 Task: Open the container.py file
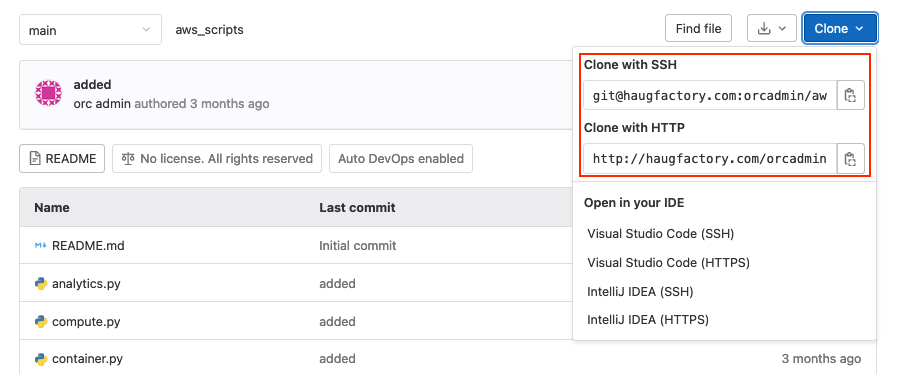click(x=88, y=359)
